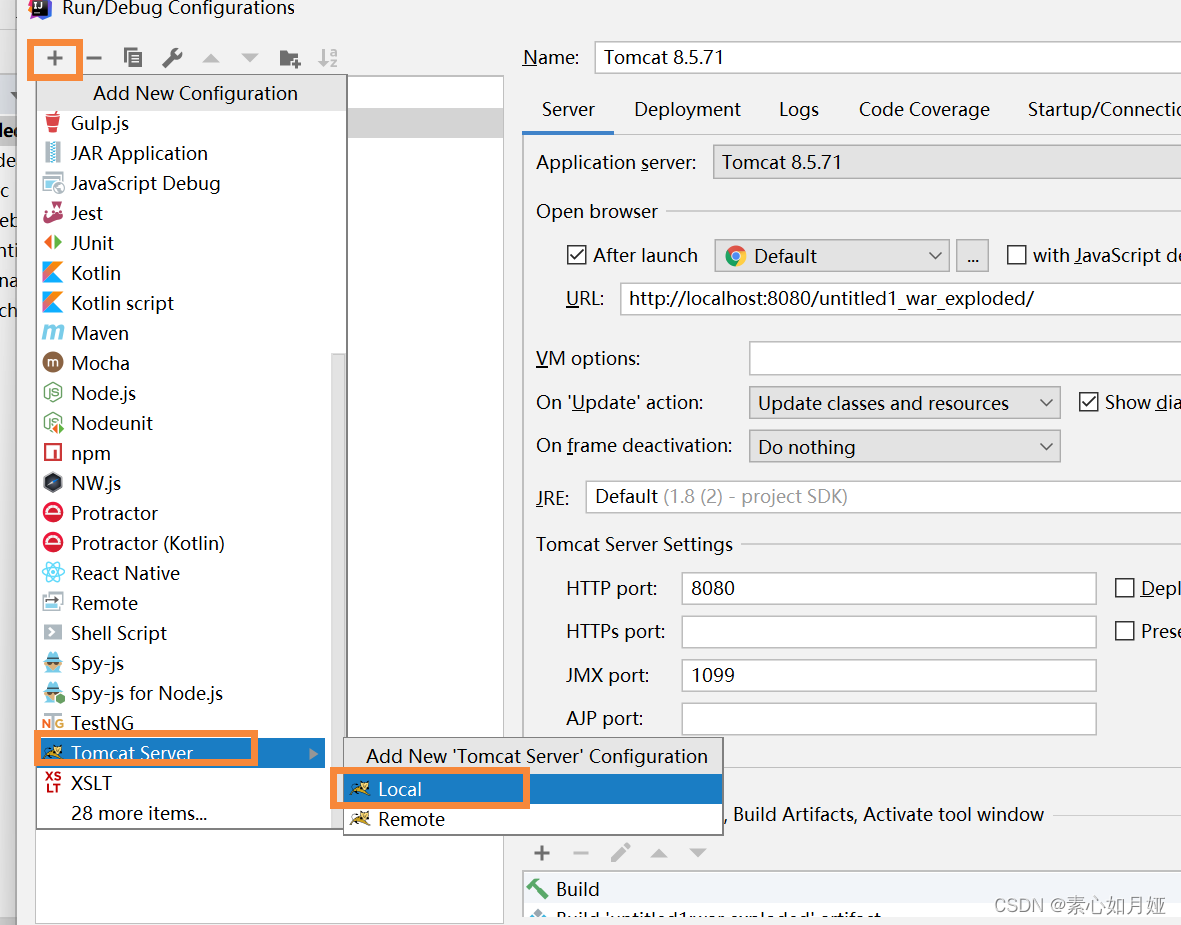This screenshot has height=925, width=1181.
Task: Switch to the Deployment tab
Action: (x=687, y=110)
